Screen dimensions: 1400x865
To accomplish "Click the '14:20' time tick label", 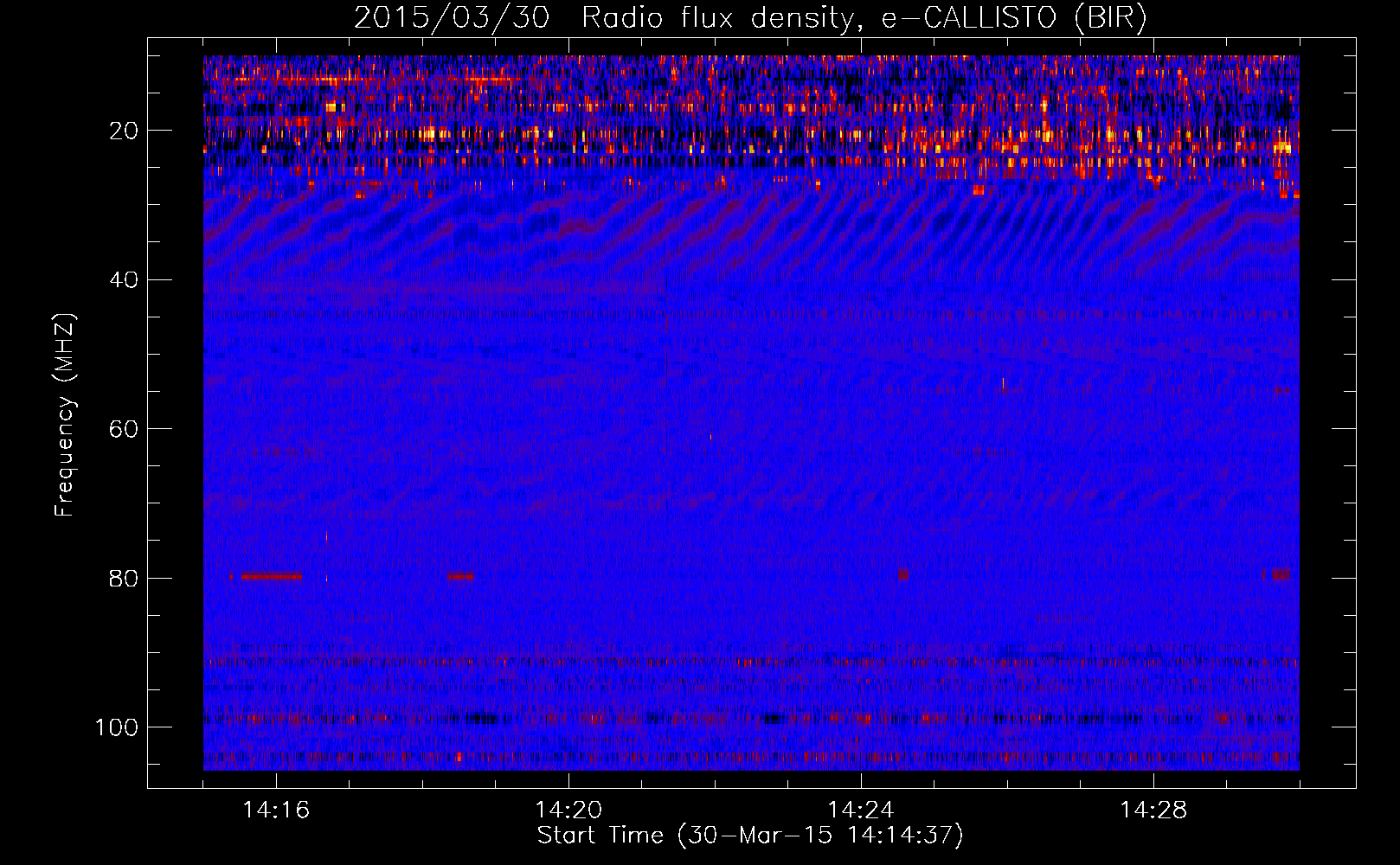I will tap(568, 811).
